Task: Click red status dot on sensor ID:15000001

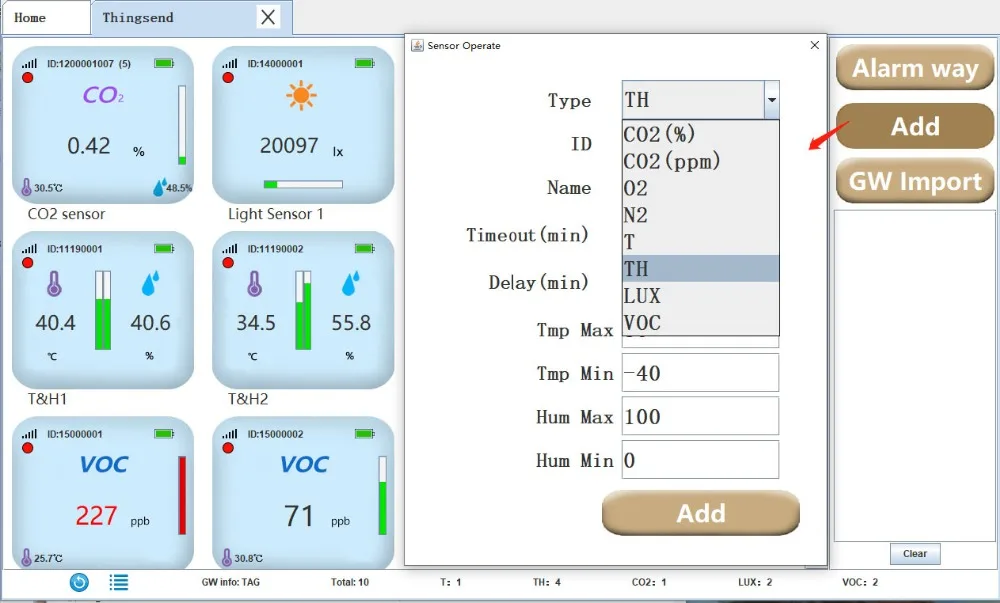Action: (27, 448)
